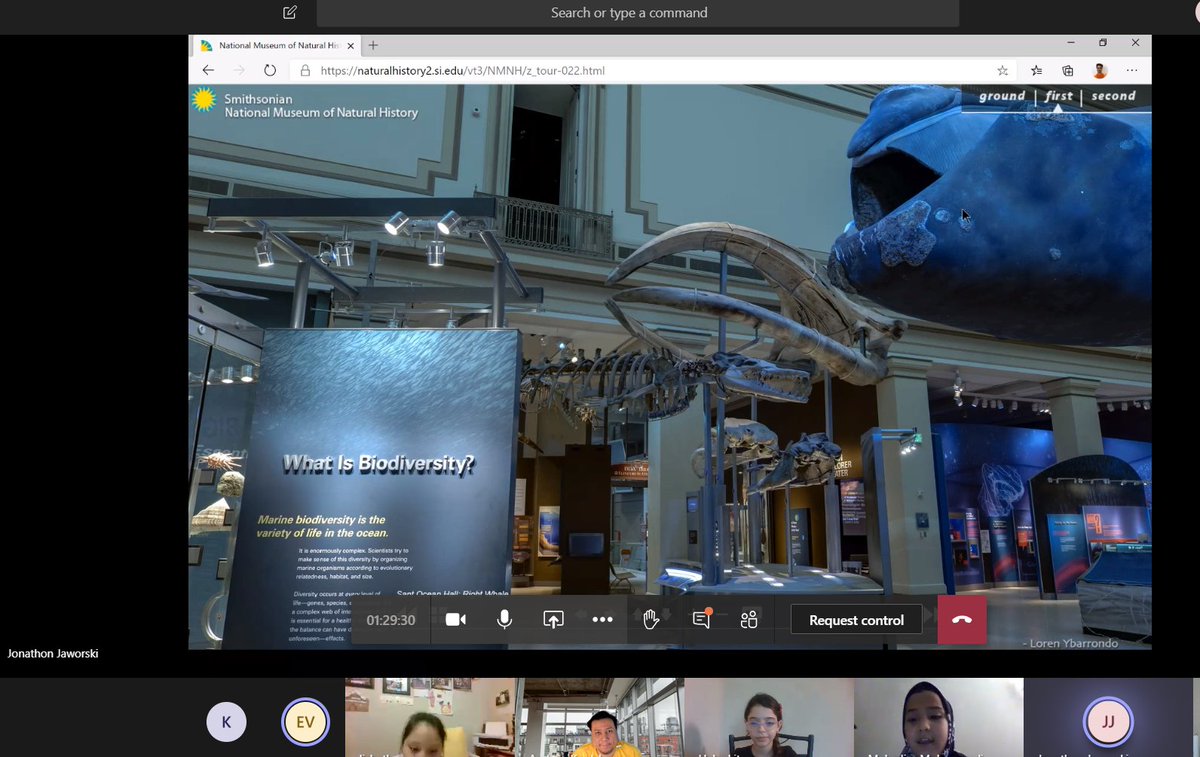This screenshot has width=1200, height=757.
Task: Switch the tour to the second floor
Action: [1113, 96]
